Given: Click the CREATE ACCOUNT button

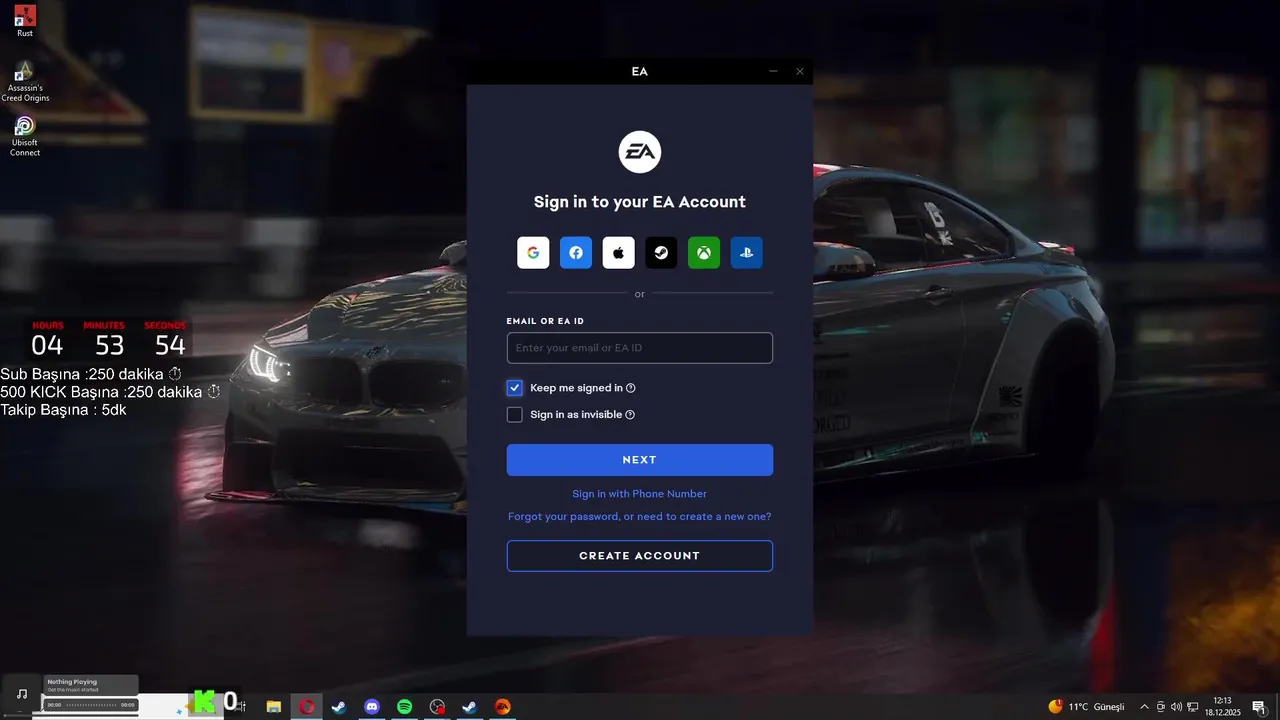Looking at the screenshot, I should [x=640, y=556].
